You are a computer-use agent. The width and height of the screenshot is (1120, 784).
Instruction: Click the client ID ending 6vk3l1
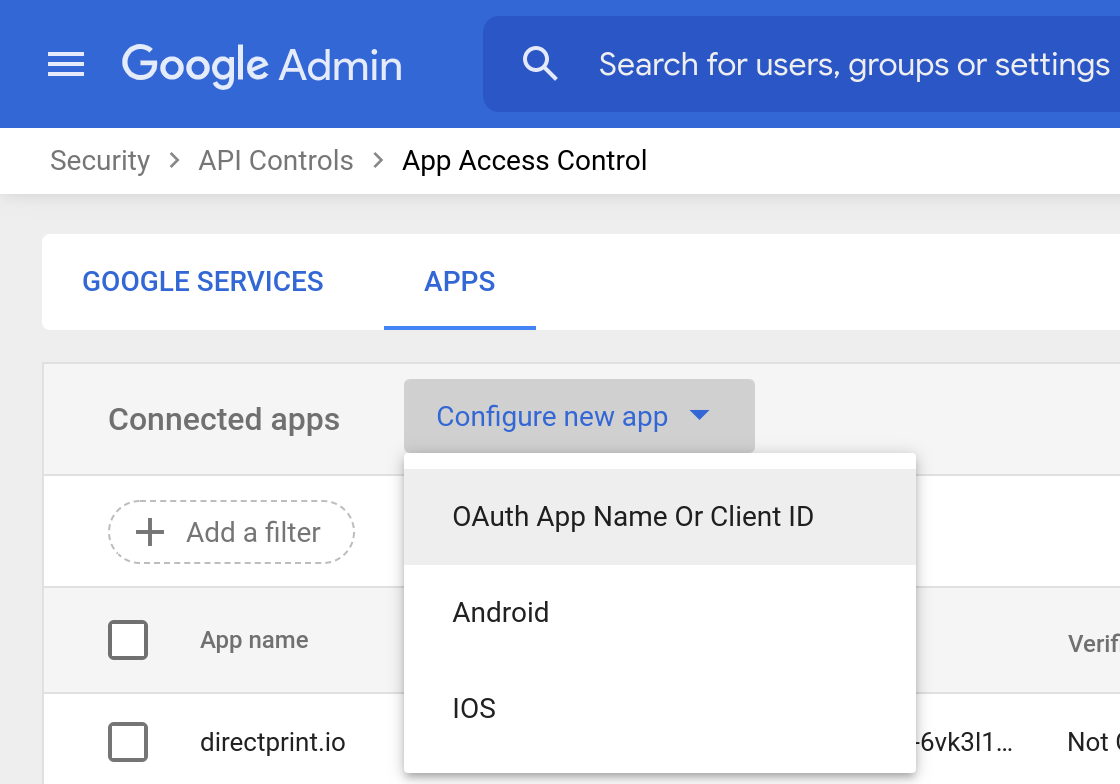pyautogui.click(x=964, y=743)
